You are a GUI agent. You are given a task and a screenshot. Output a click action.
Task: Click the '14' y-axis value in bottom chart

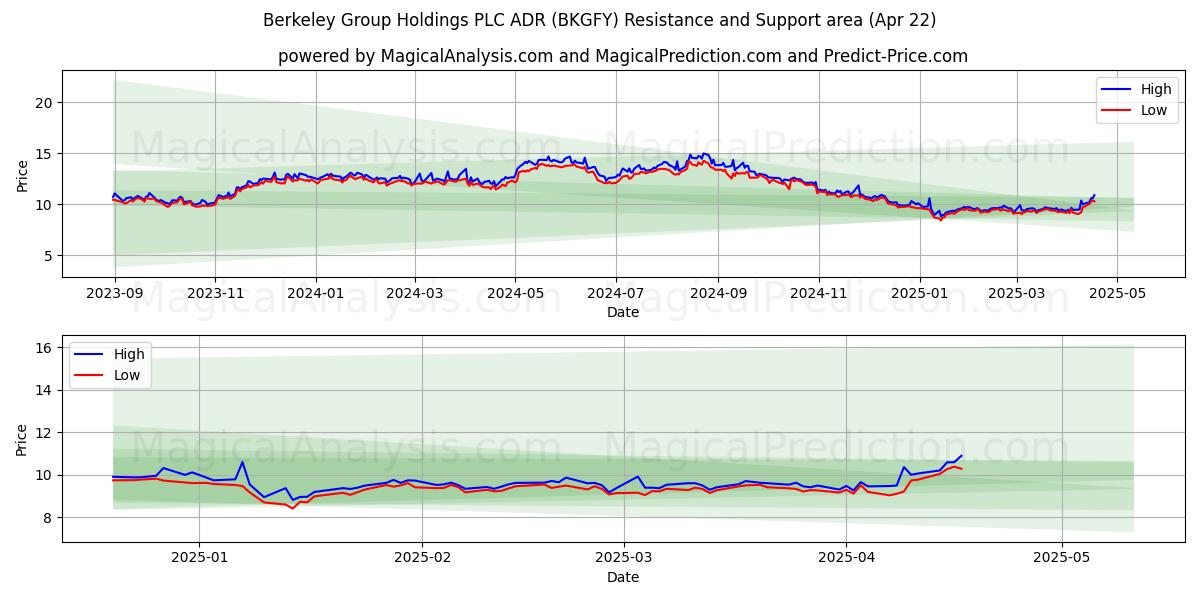tap(45, 390)
